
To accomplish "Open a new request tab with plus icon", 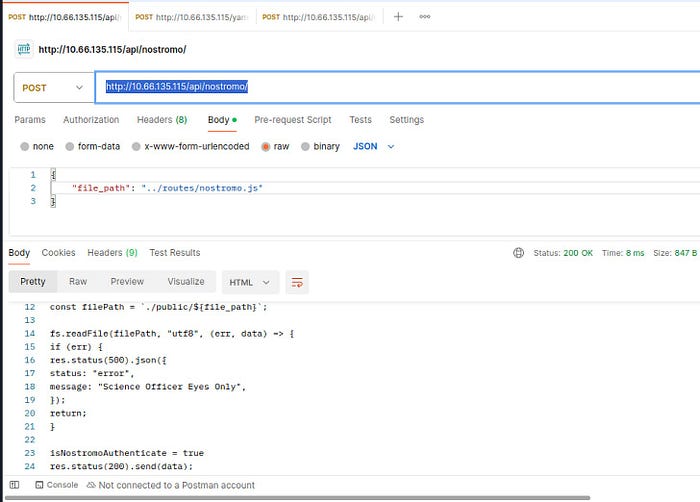I will pos(398,17).
